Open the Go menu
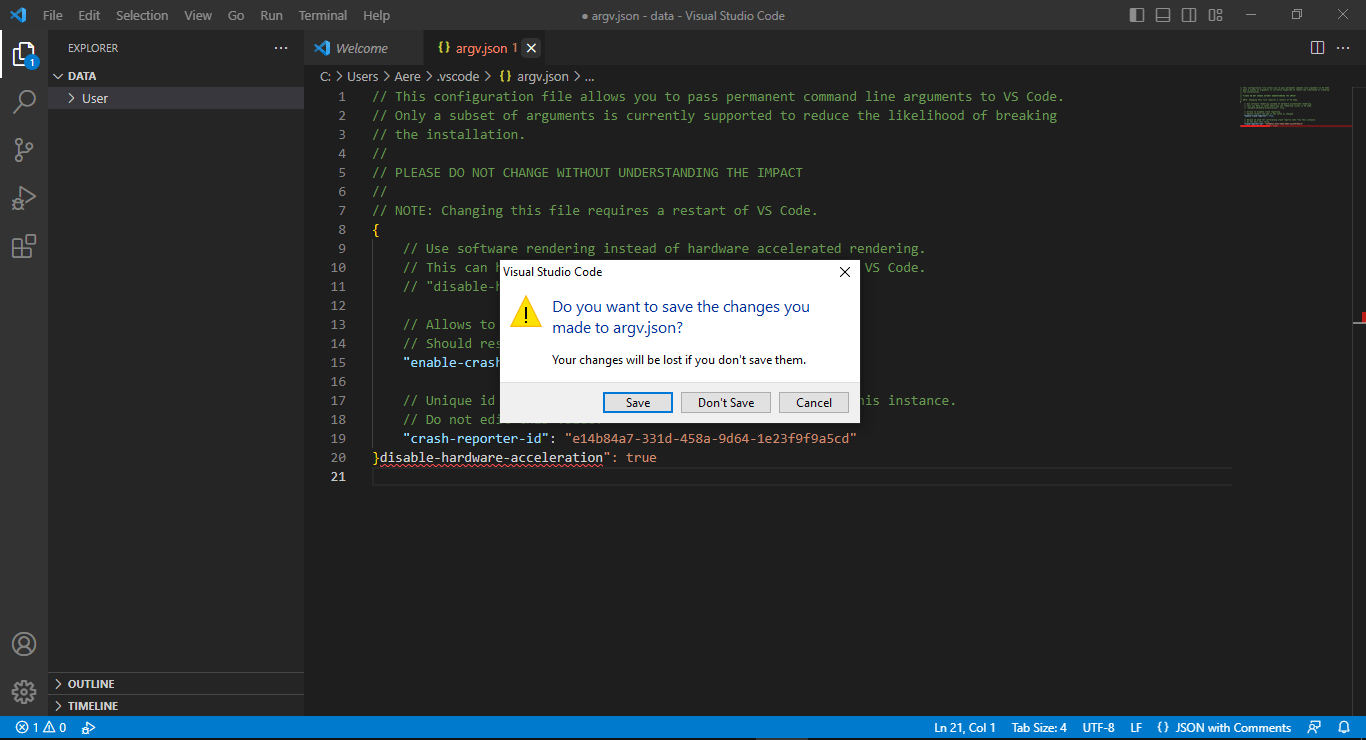The height and width of the screenshot is (740, 1366). (236, 15)
